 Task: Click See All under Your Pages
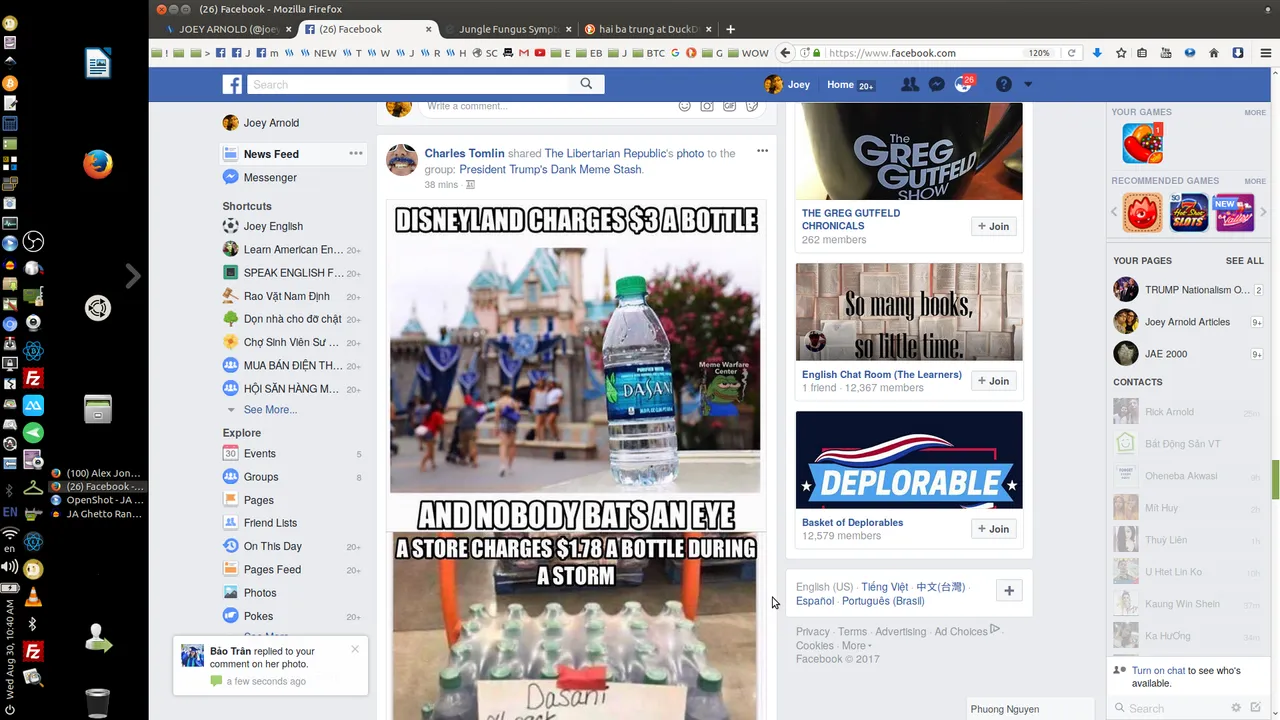tap(1245, 261)
